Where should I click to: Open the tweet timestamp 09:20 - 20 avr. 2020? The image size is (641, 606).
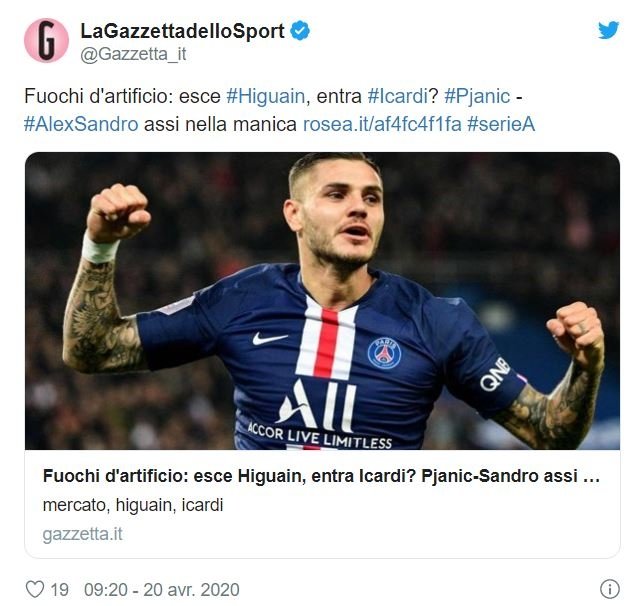point(162,590)
